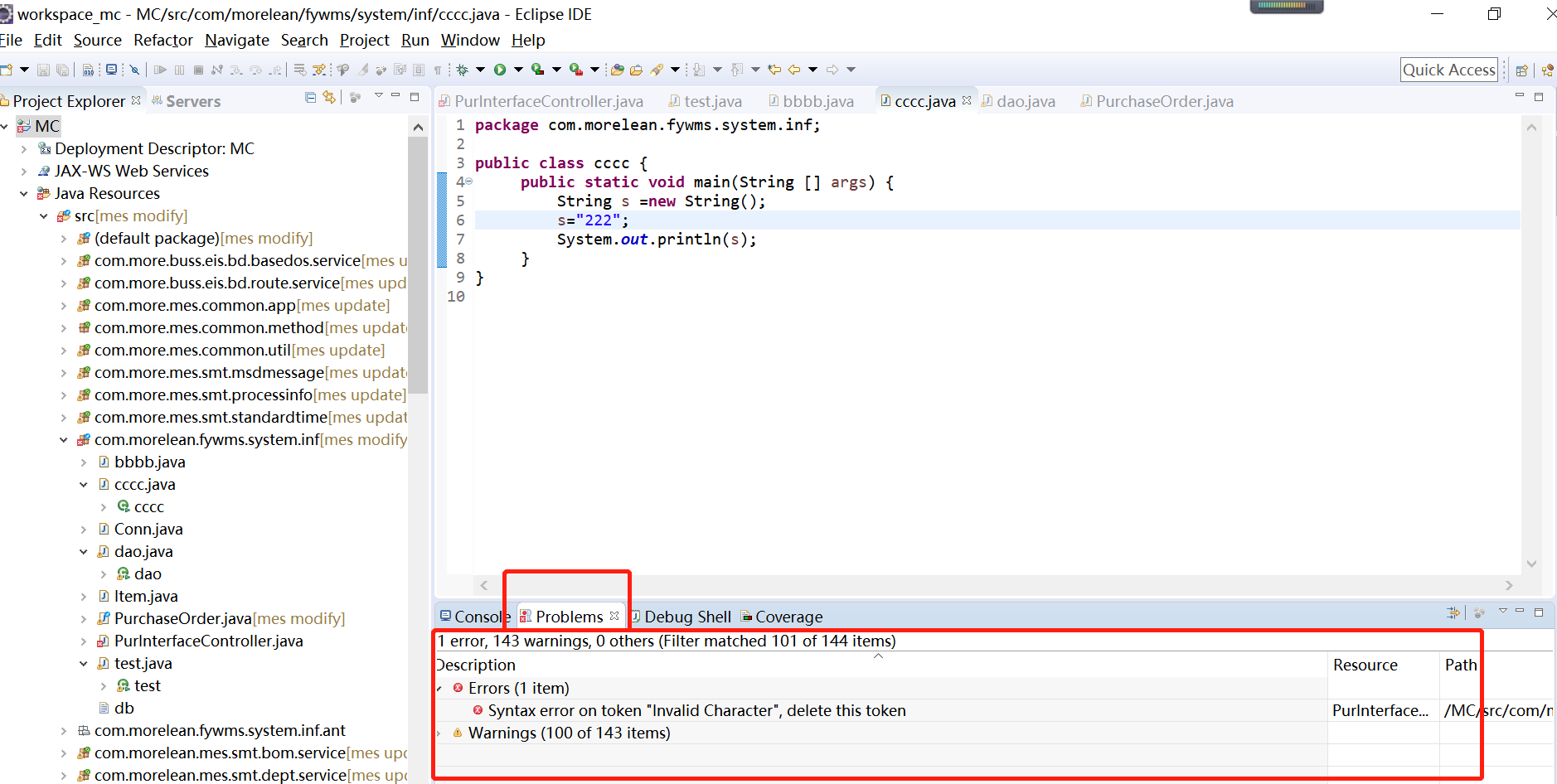Click the Run External Tools icon
The image size is (1557, 784).
[575, 70]
